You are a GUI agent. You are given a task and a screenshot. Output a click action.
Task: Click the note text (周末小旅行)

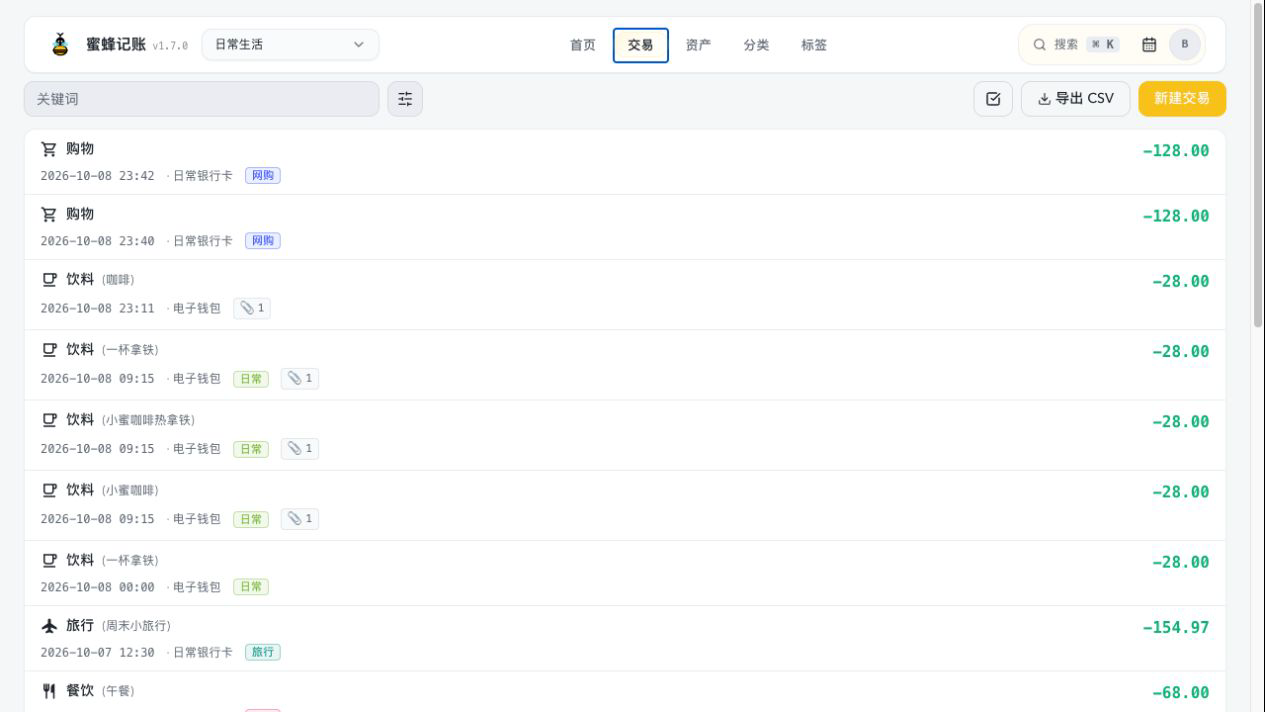point(136,626)
